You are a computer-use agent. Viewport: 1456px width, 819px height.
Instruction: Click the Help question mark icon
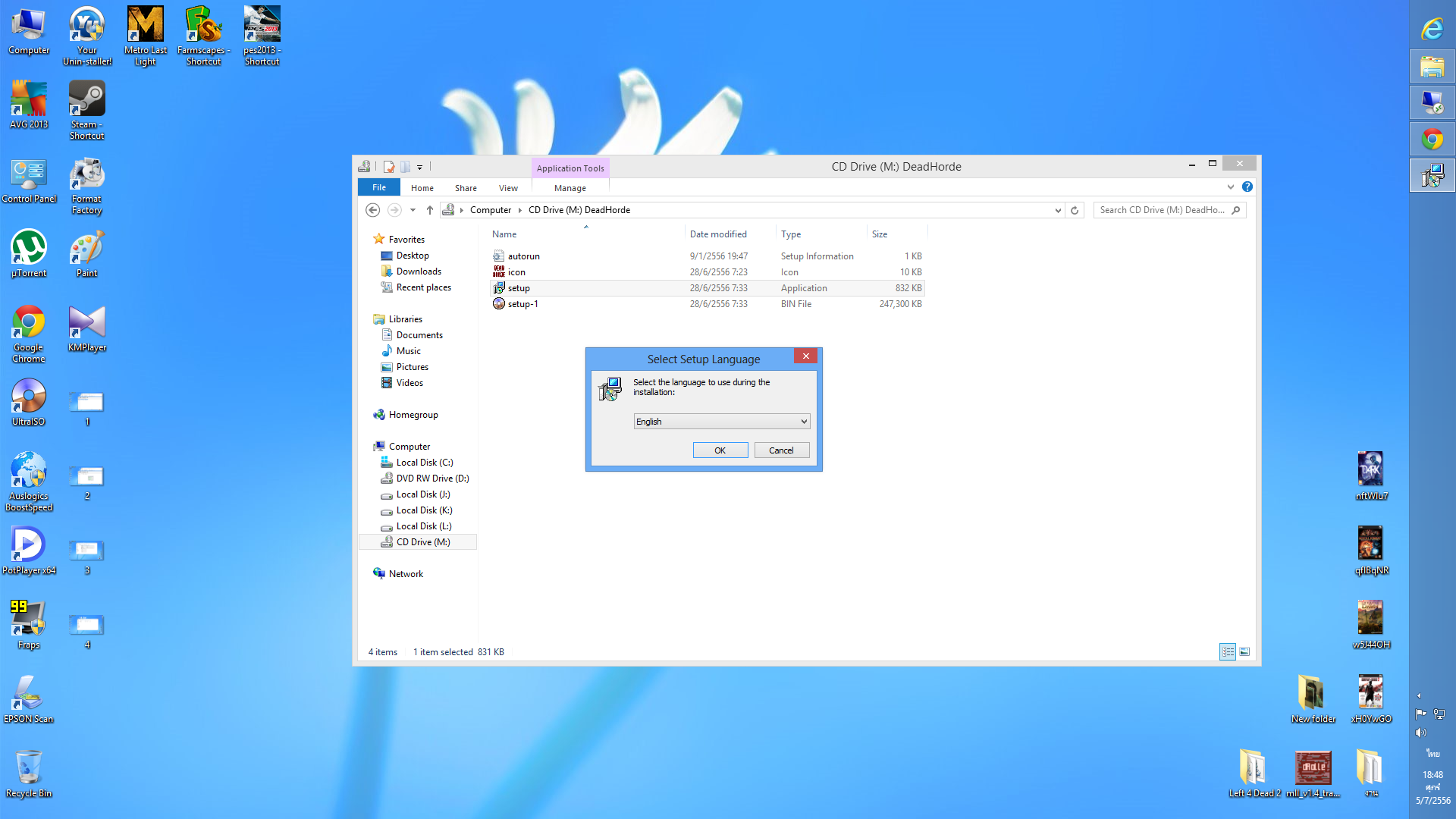[x=1247, y=187]
